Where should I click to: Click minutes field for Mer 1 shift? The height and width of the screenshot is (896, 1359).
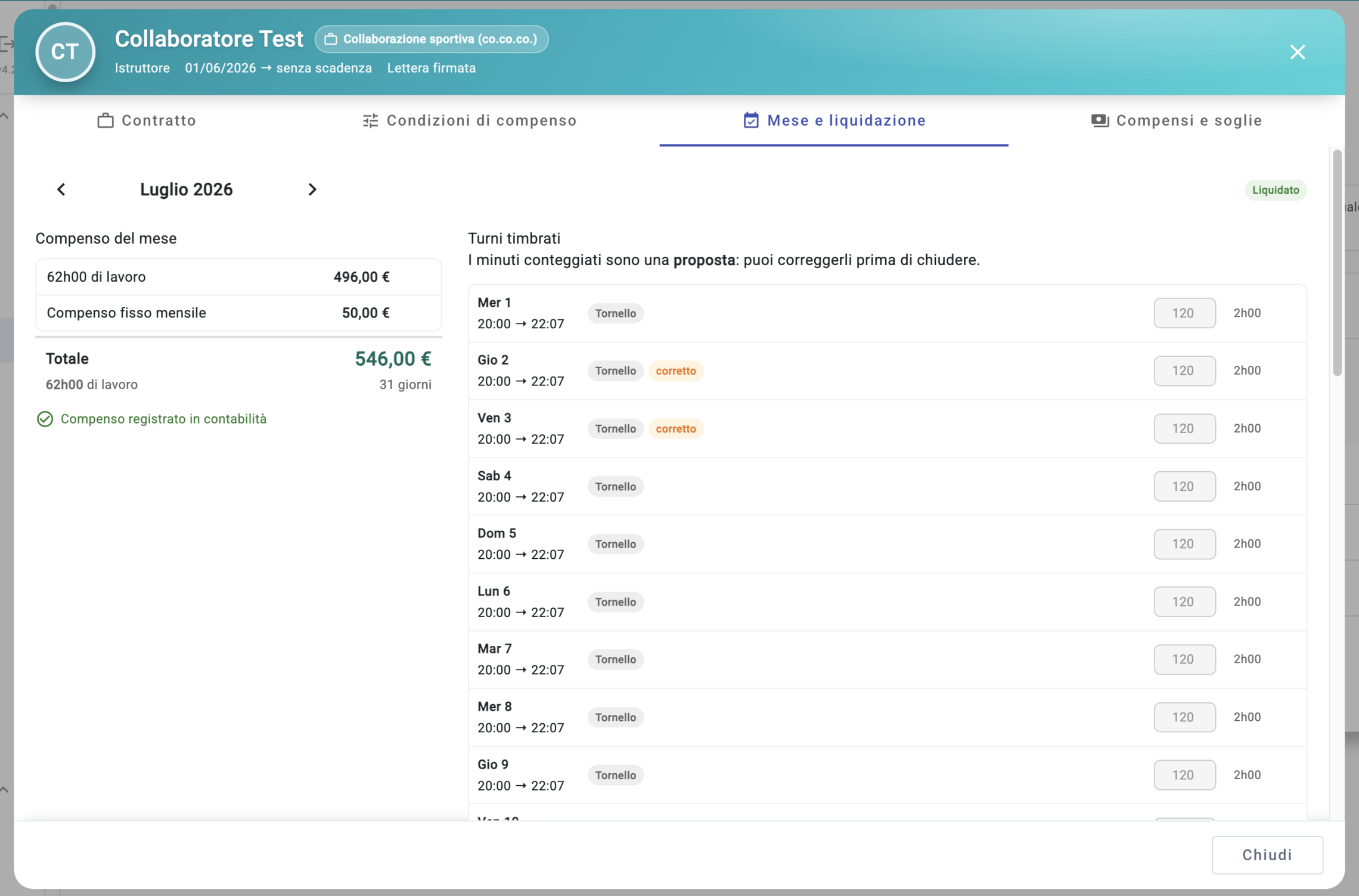tap(1184, 313)
